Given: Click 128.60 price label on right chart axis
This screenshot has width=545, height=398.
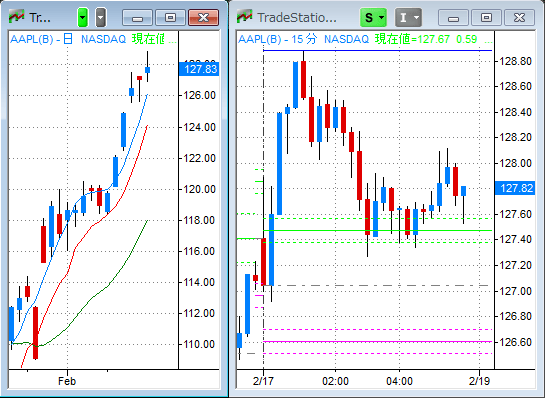Looking at the screenshot, I should coord(515,86).
